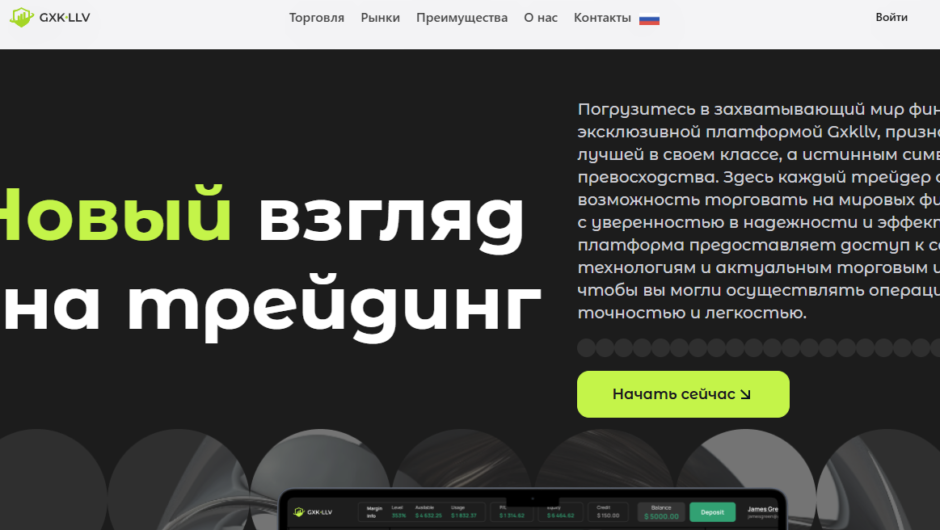Click the green Deposit button in mockup
940x530 pixels.
[x=712, y=512]
